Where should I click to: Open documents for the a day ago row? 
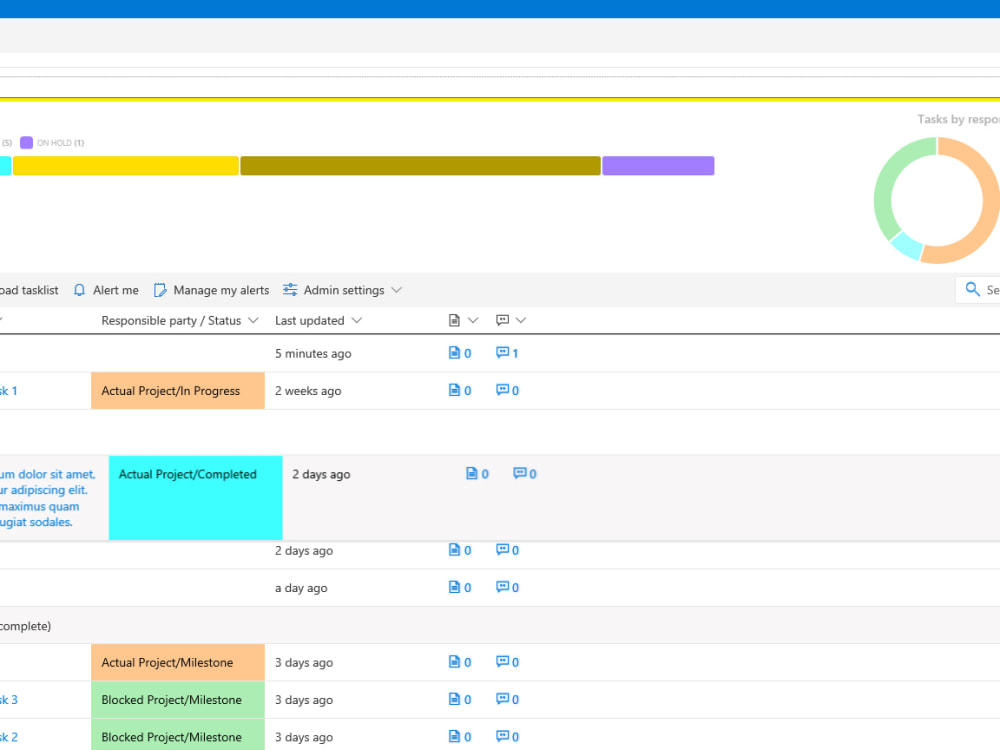(460, 587)
